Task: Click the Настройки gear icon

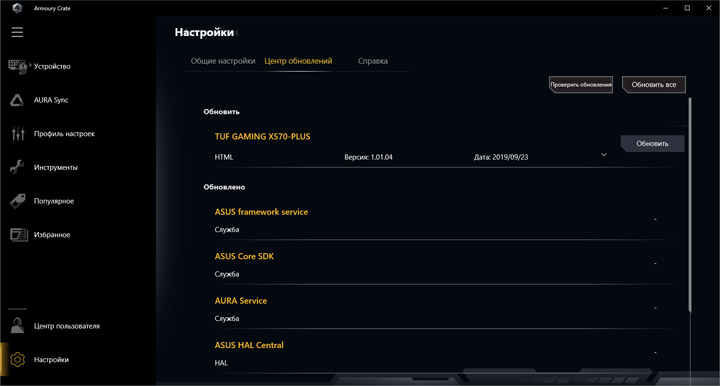Action: (x=17, y=359)
